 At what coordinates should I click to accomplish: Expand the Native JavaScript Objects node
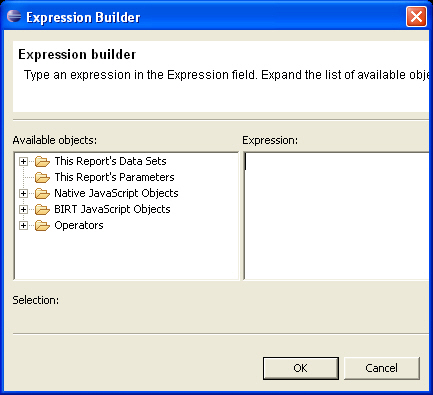23,193
